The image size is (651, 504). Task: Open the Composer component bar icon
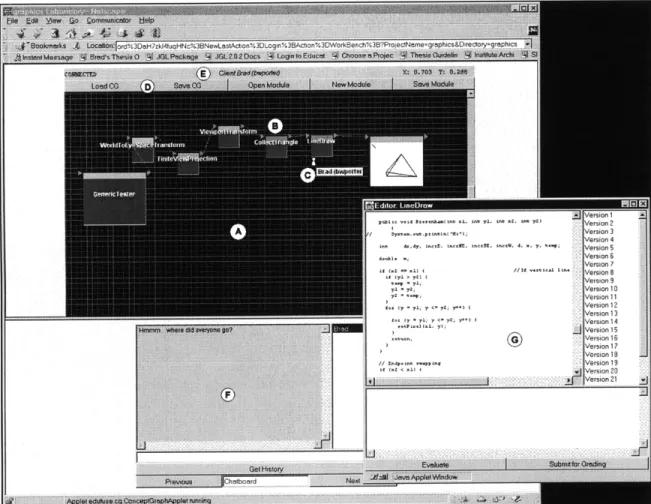tap(516, 499)
